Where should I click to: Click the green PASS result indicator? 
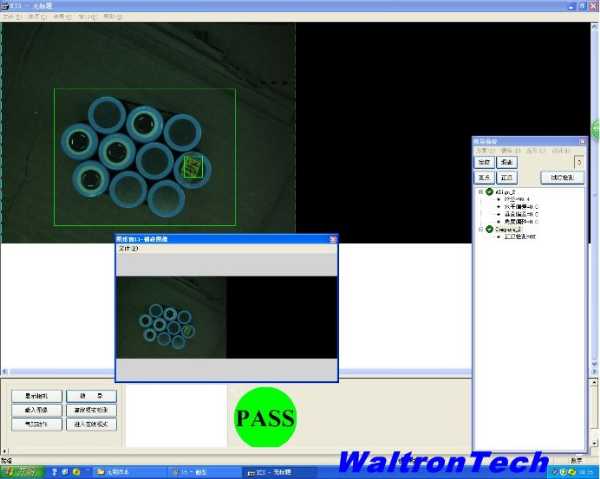(x=265, y=417)
